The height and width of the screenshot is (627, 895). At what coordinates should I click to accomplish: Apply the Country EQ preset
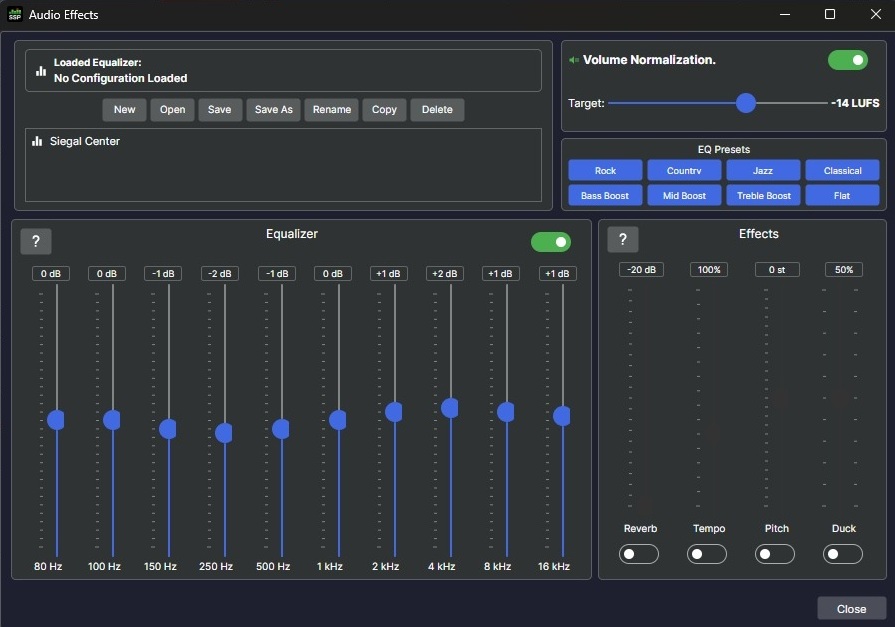pos(684,170)
